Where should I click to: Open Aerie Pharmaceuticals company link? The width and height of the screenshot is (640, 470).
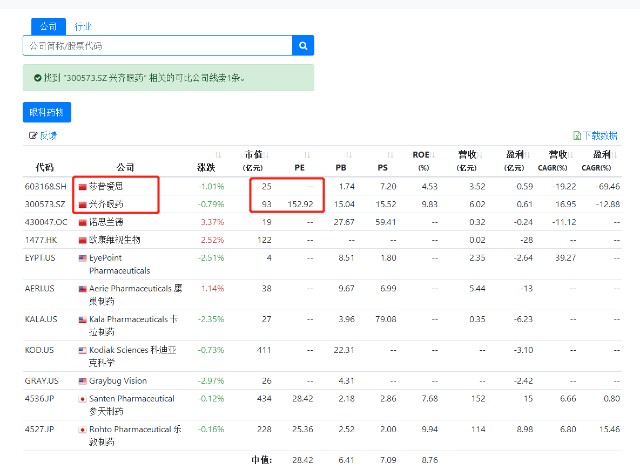pyautogui.click(x=136, y=295)
